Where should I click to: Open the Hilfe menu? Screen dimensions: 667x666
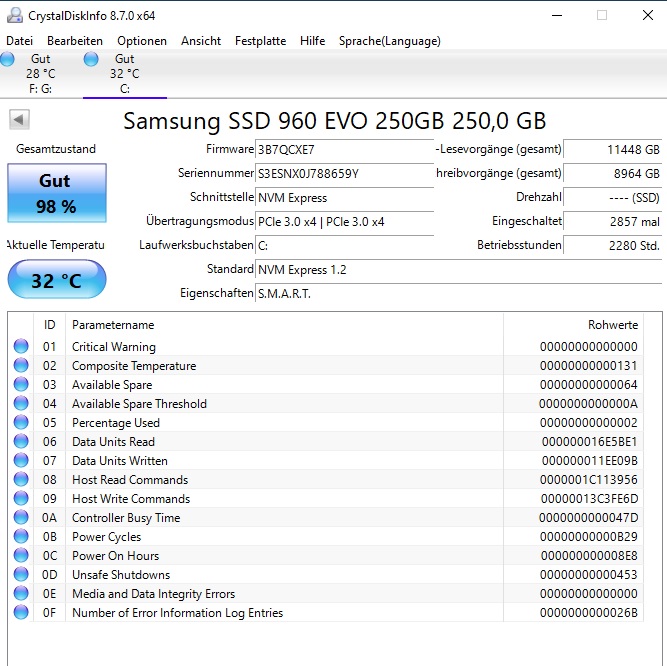312,41
